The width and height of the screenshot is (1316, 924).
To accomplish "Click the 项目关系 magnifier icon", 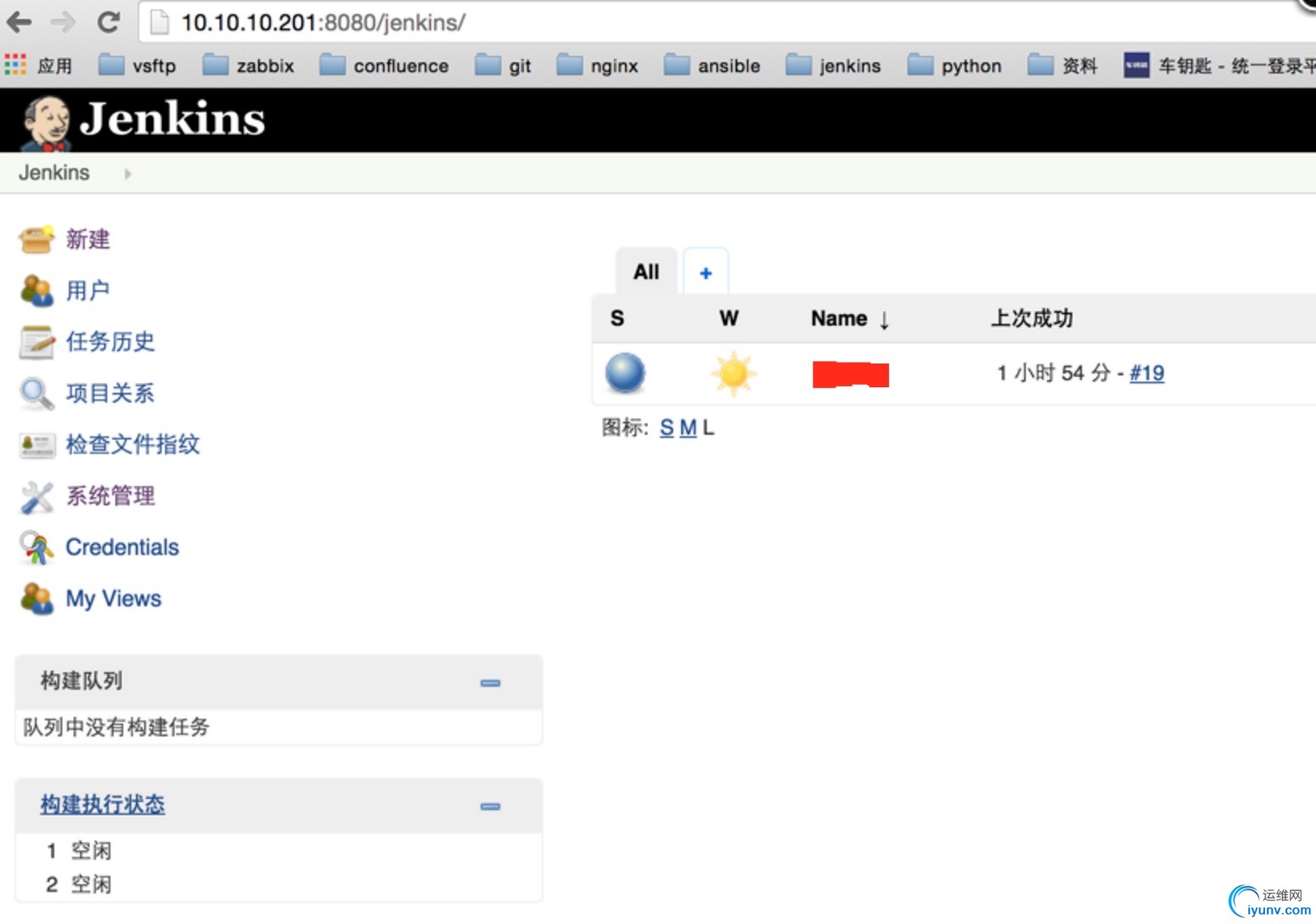I will 37,393.
